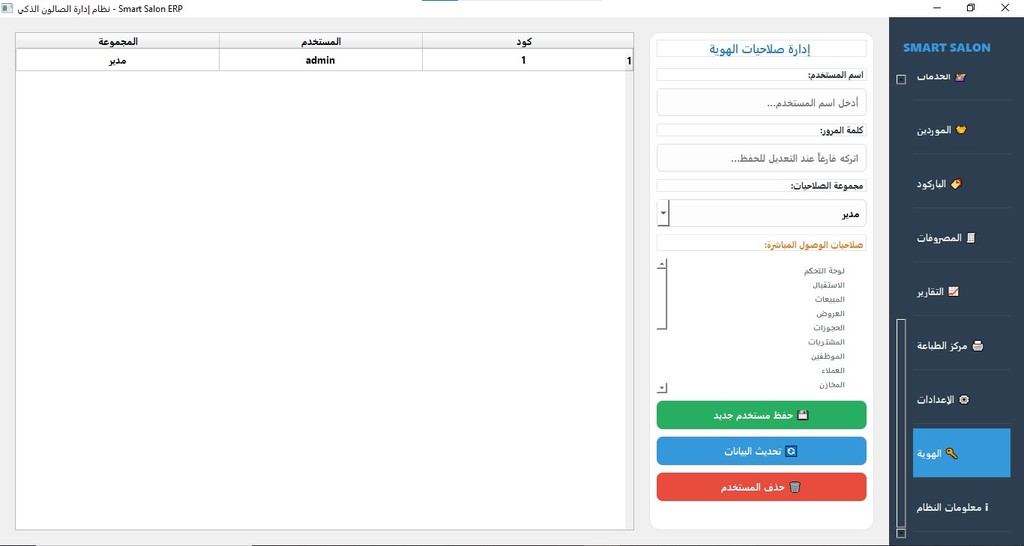This screenshot has width=1024, height=546.
Task: Click the permissions group dropdown arrow
Action: (663, 214)
